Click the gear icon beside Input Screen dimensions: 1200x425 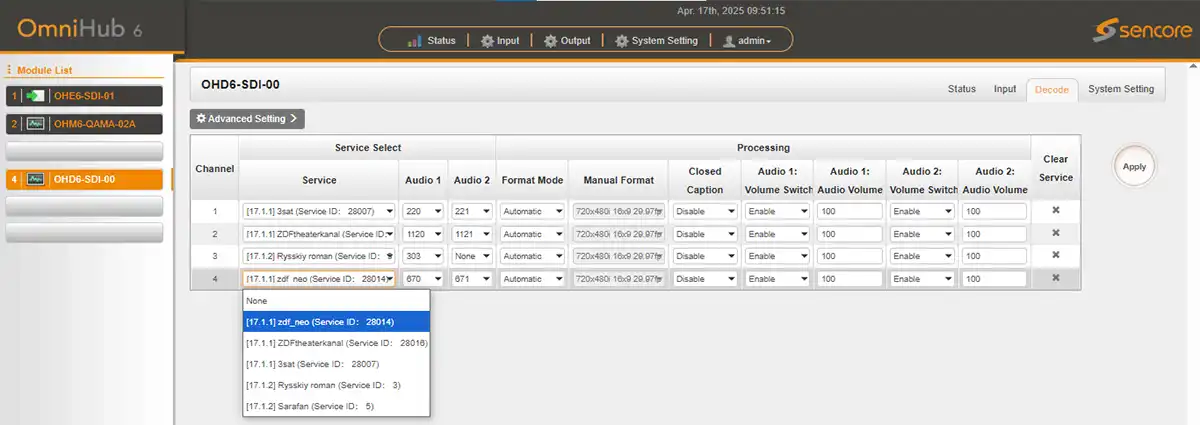[487, 41]
